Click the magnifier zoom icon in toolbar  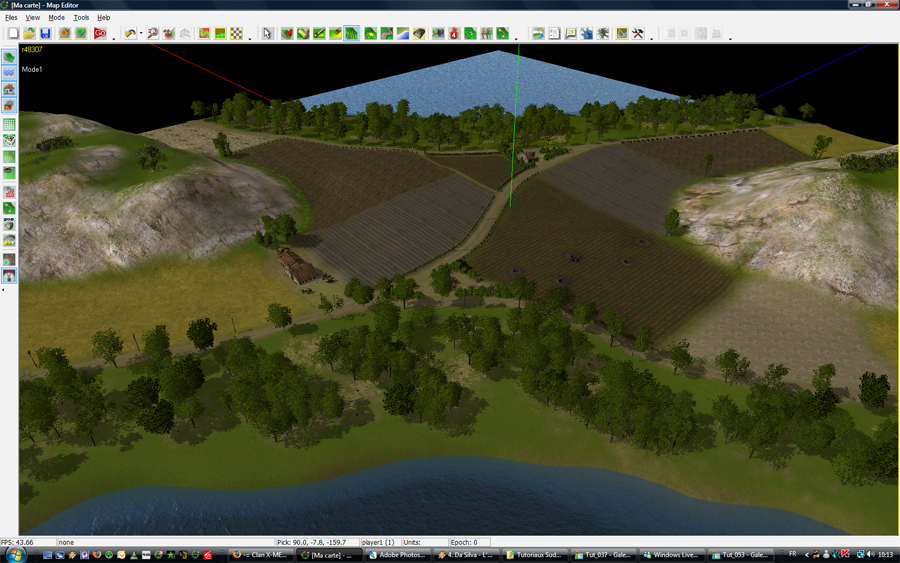pos(153,33)
